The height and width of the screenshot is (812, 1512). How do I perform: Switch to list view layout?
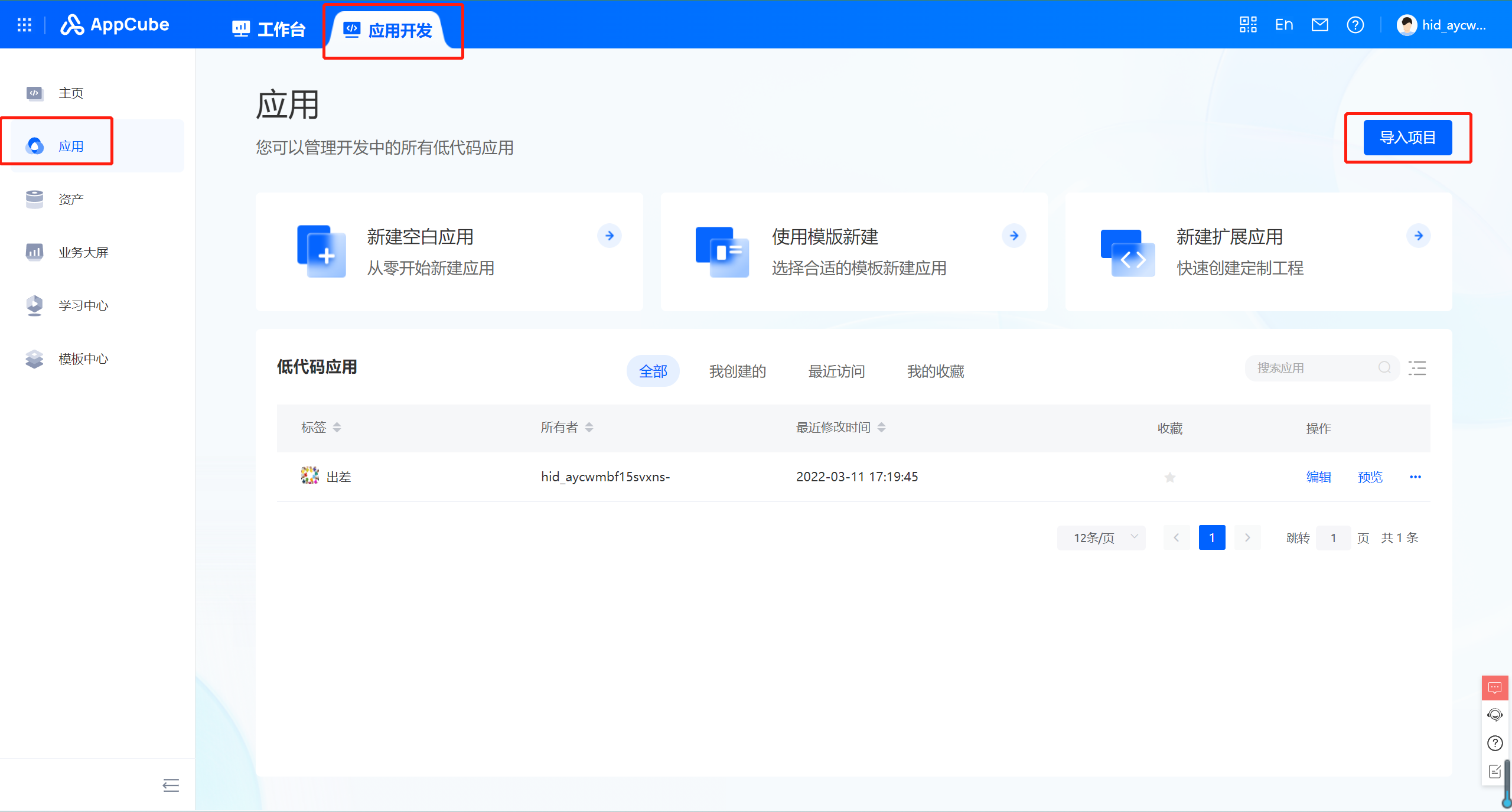[x=1417, y=368]
